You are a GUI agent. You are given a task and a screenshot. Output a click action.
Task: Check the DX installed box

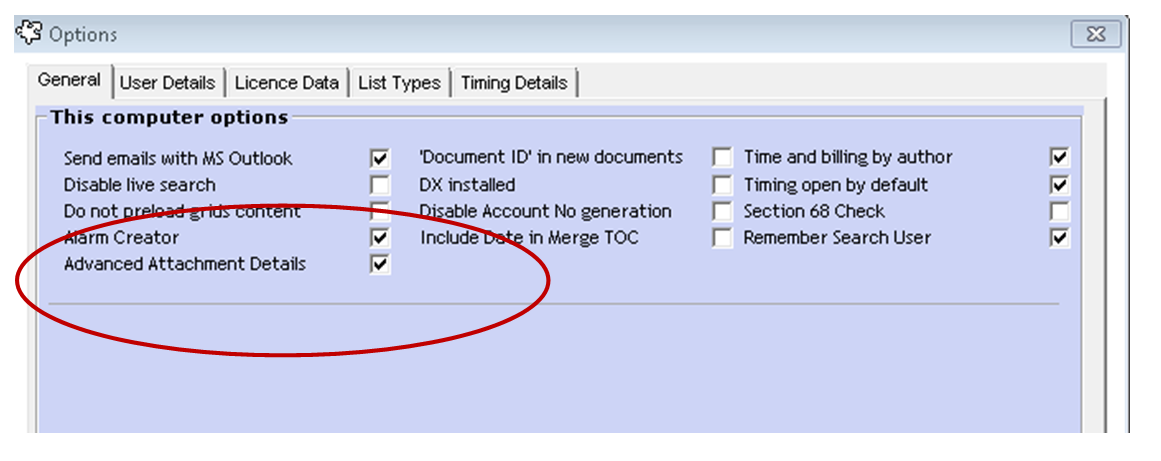click(722, 184)
